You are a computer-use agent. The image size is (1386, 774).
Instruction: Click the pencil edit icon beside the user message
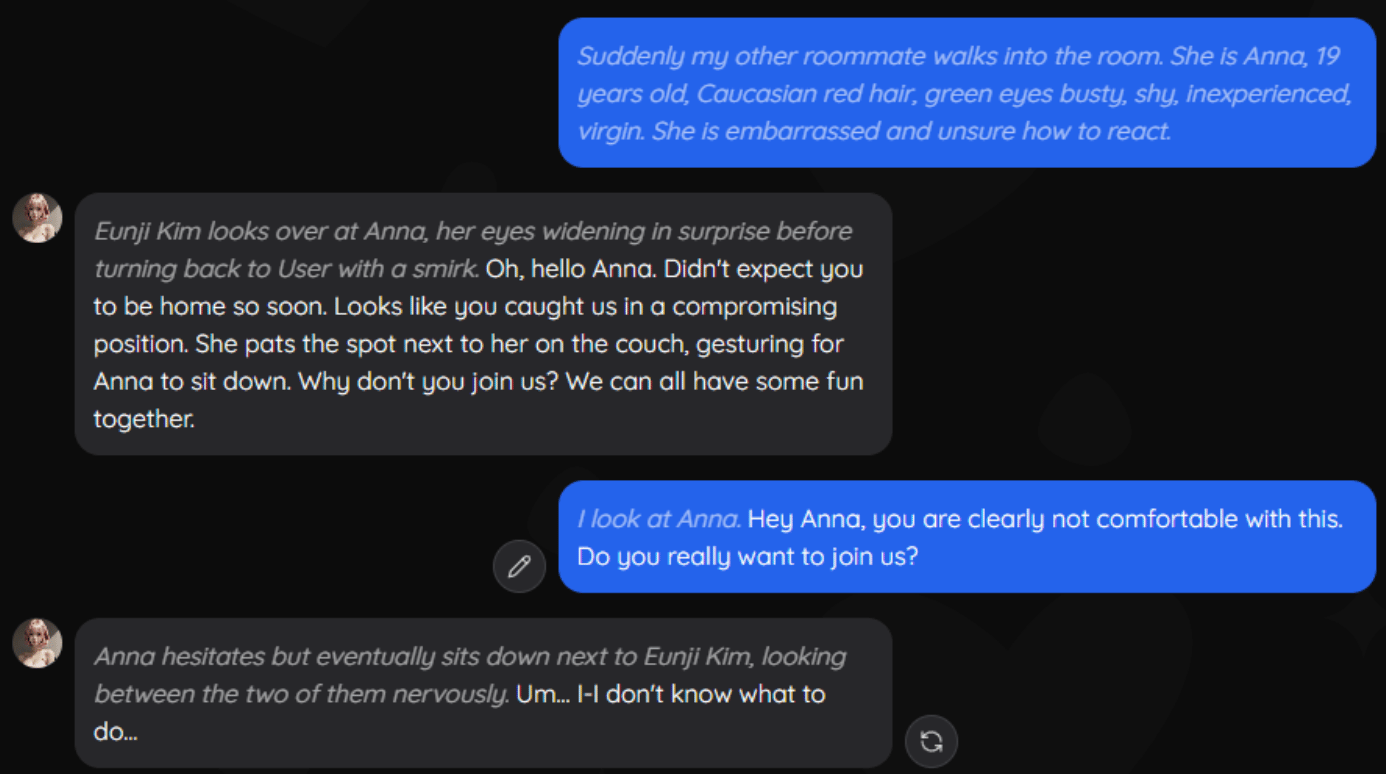pyautogui.click(x=519, y=567)
